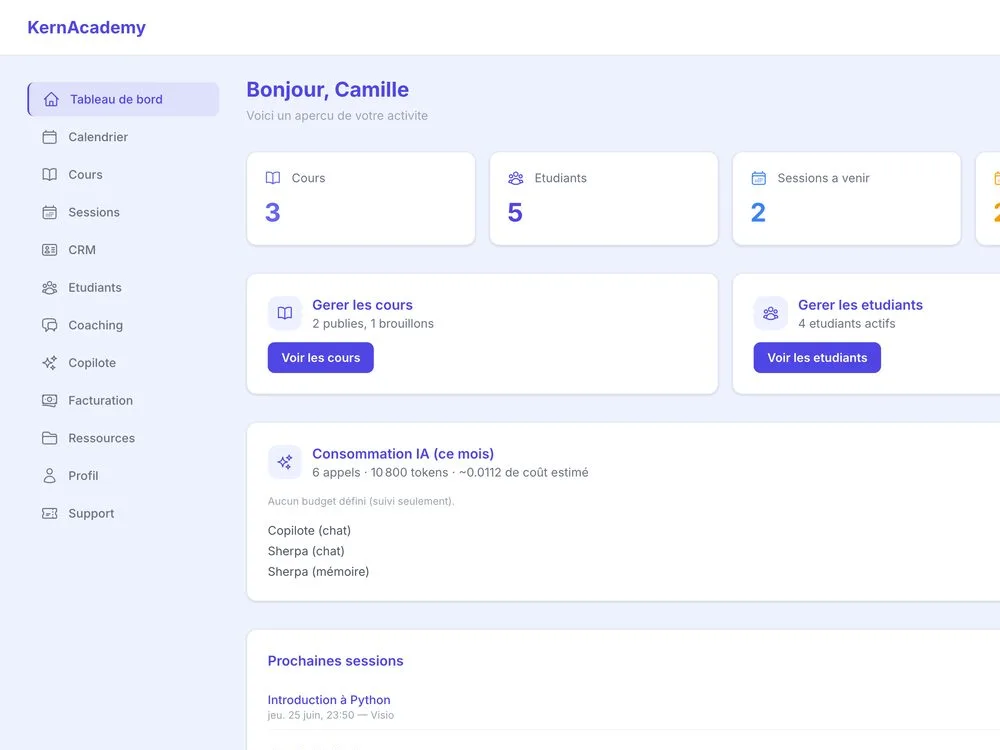Viewport: 1000px width, 750px height.
Task: Click the Voir les etudiants button
Action: pyautogui.click(x=817, y=358)
